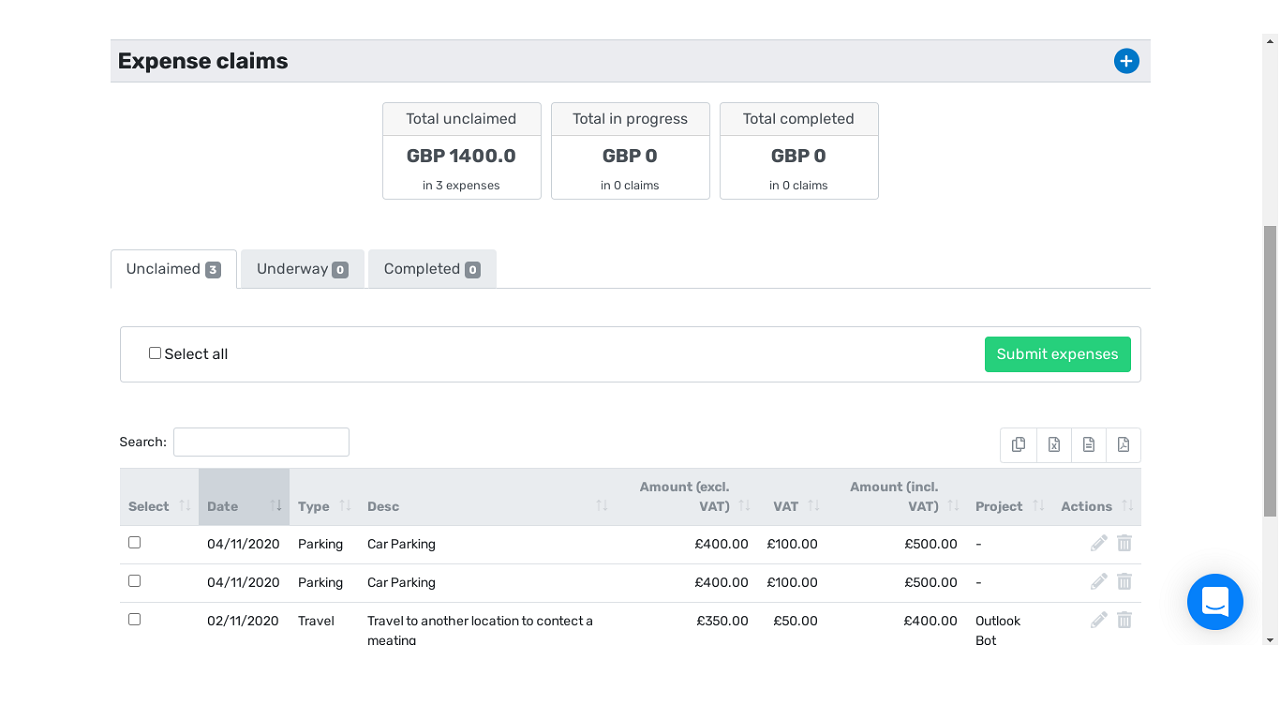Copy the table using the copy icon

pos(1018,445)
